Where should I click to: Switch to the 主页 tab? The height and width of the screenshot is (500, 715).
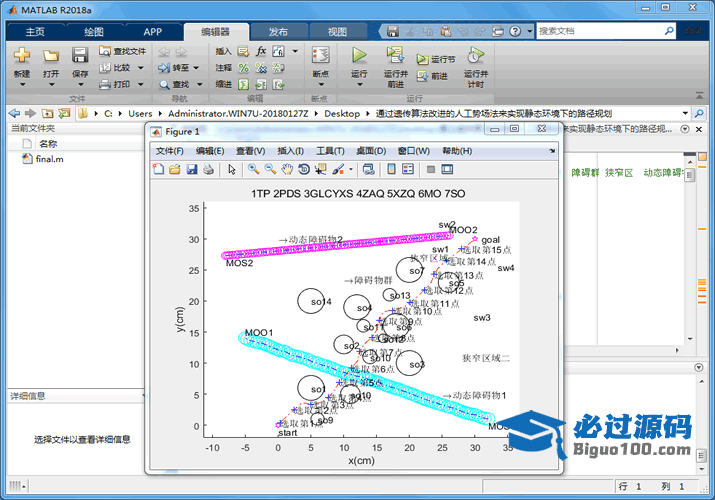[35, 31]
